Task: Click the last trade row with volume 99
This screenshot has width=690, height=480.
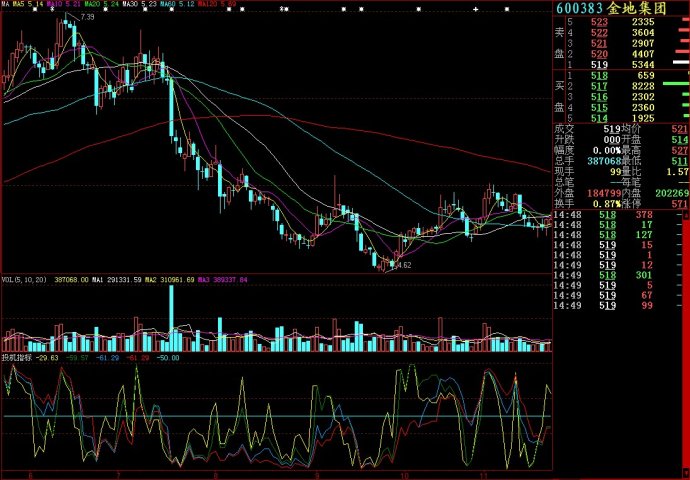Action: pos(620,306)
